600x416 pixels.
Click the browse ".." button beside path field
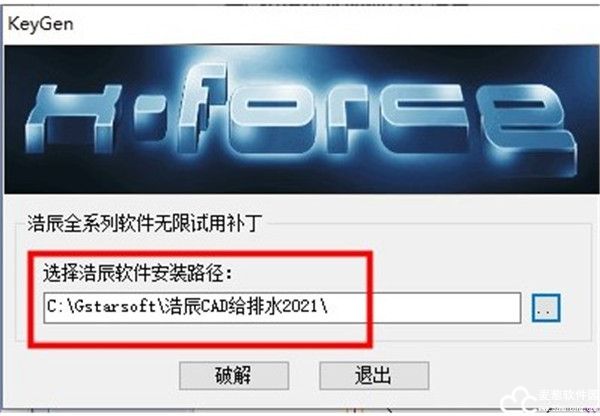546,308
